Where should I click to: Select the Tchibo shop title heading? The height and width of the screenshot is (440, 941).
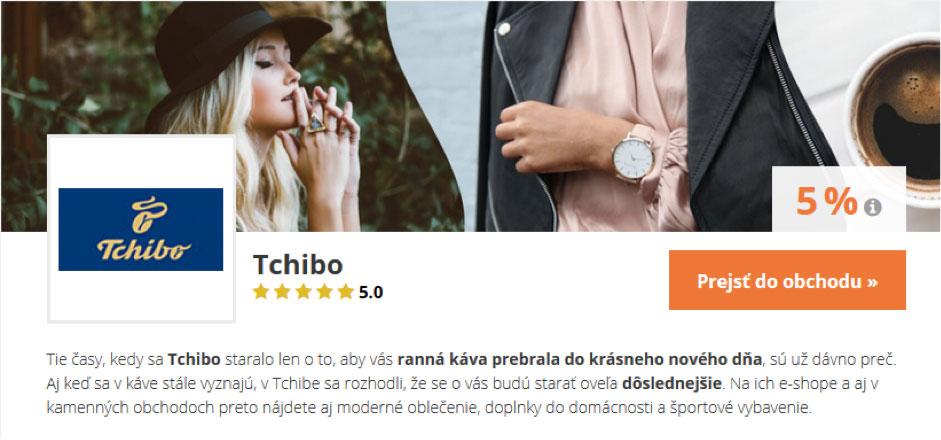click(298, 264)
